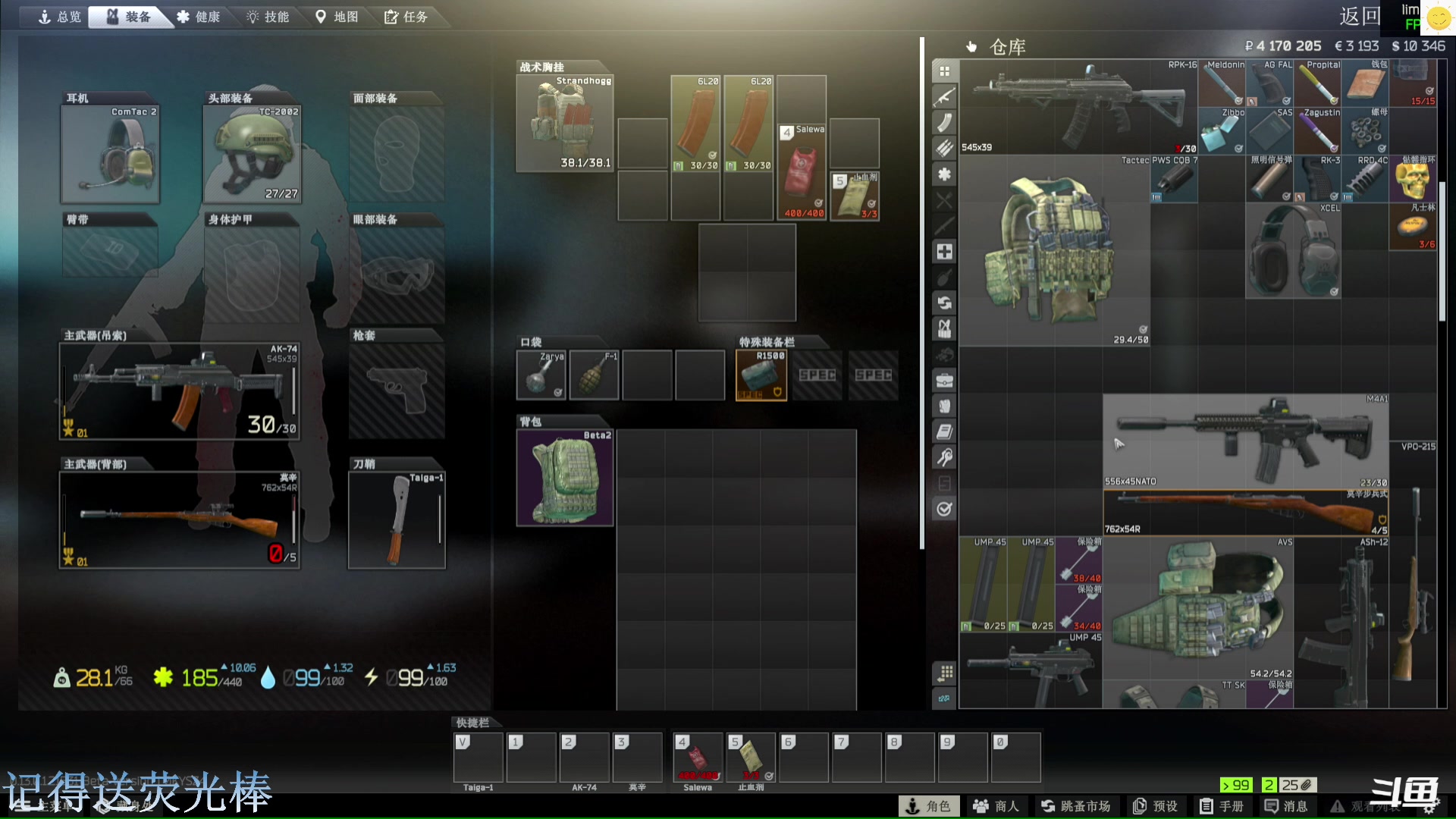Filter stash by tactical rig icon
Screen dimensions: 1456x819
tap(944, 329)
